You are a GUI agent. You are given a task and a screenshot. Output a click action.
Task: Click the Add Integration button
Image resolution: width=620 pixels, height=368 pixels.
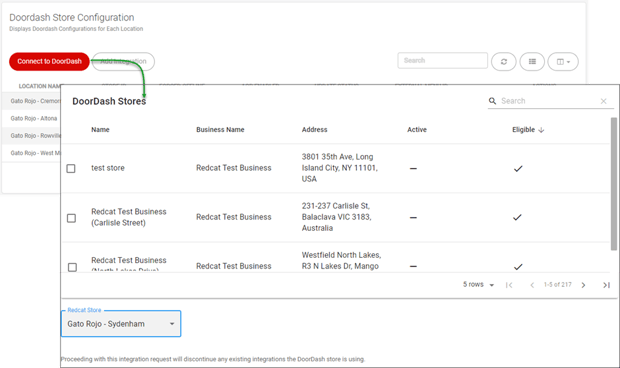(x=123, y=62)
